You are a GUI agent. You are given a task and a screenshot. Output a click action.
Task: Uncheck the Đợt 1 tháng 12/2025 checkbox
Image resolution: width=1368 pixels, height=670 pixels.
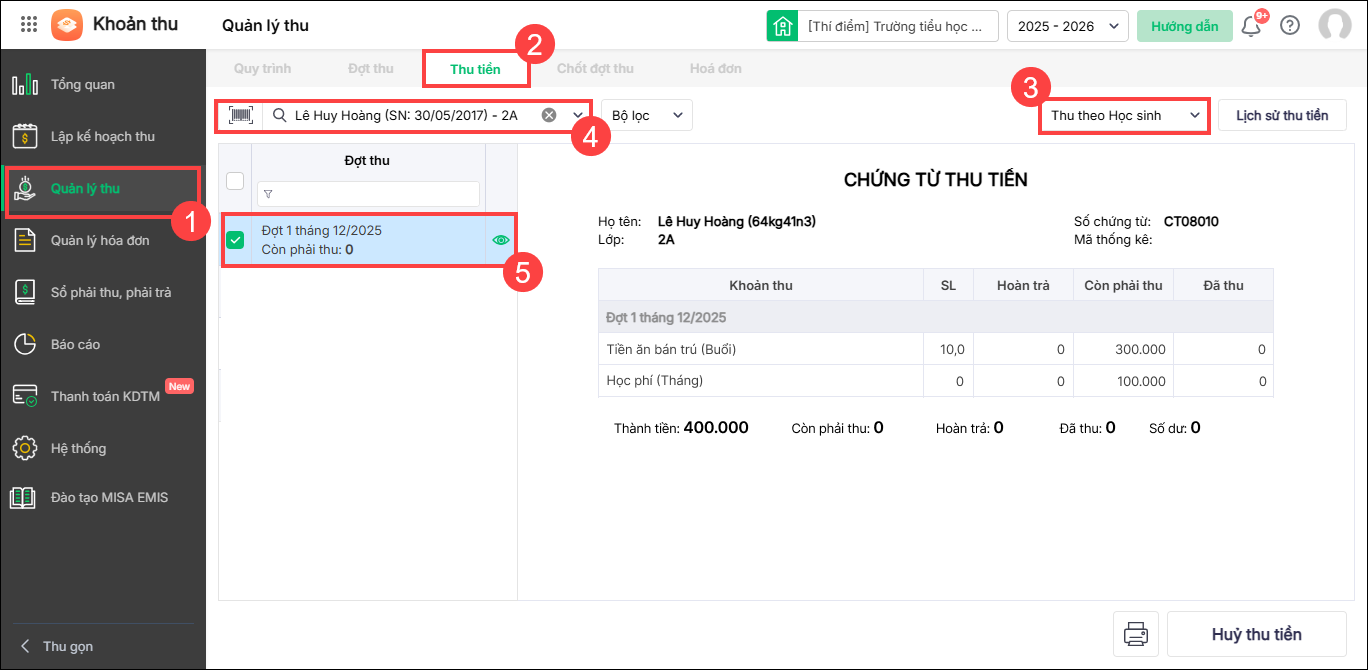point(235,240)
